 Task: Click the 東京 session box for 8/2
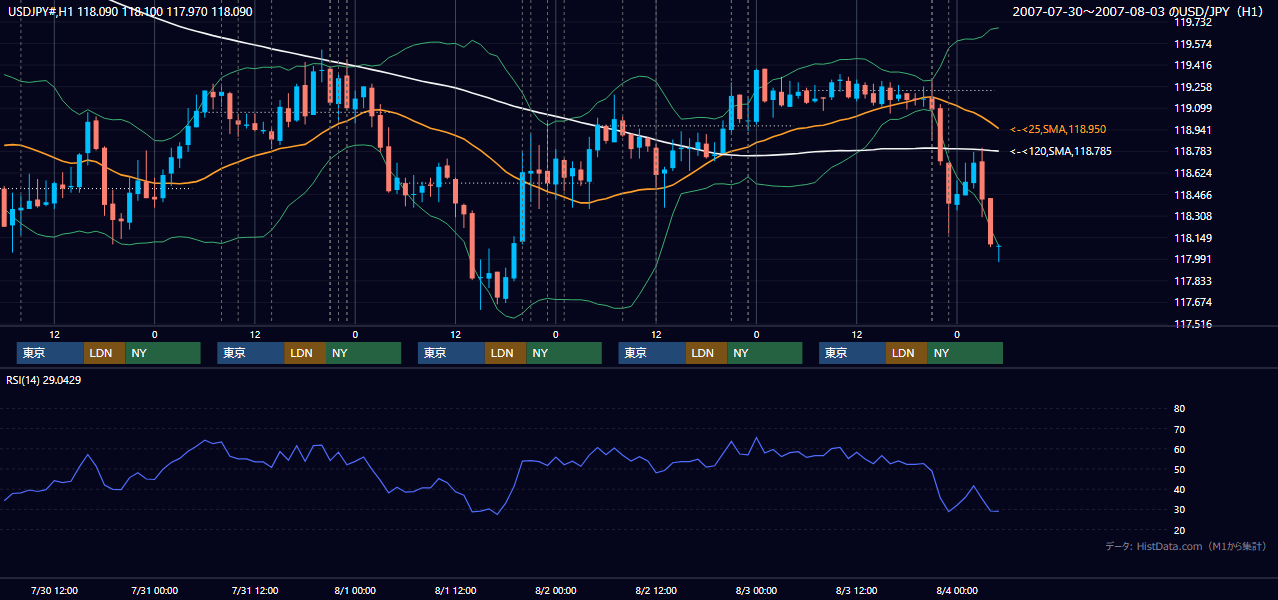coord(652,353)
